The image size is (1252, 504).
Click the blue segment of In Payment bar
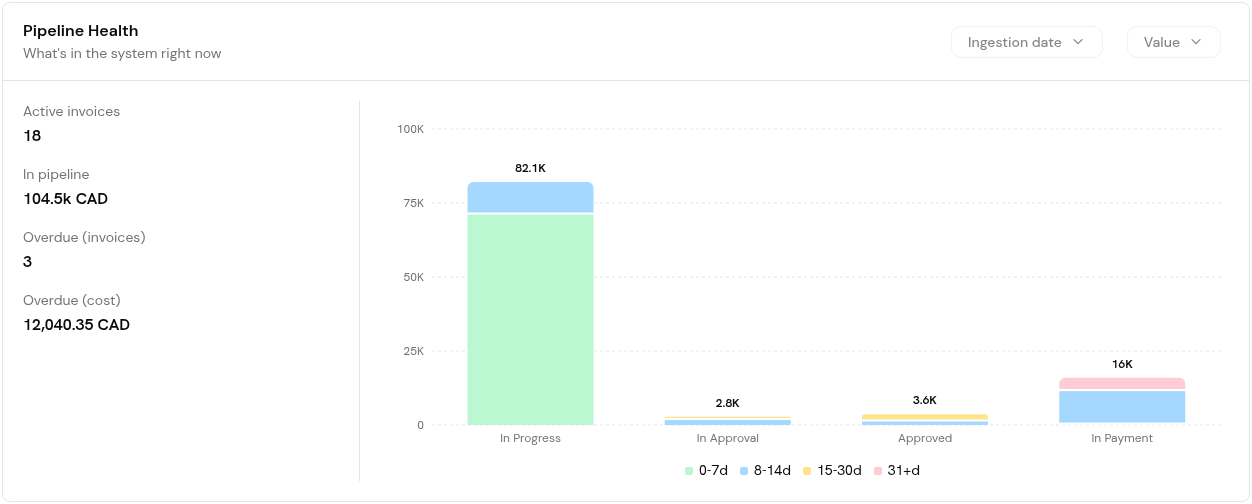(1122, 408)
